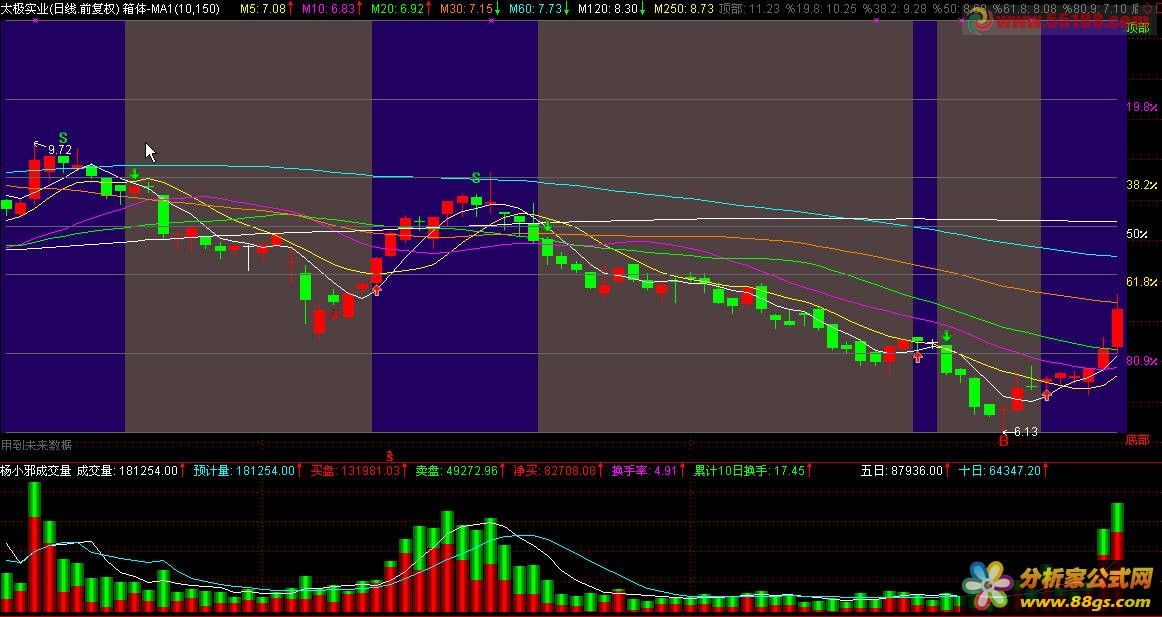Click the red up arrow beside 6.13 low
This screenshot has height=617, width=1162.
(1046, 395)
